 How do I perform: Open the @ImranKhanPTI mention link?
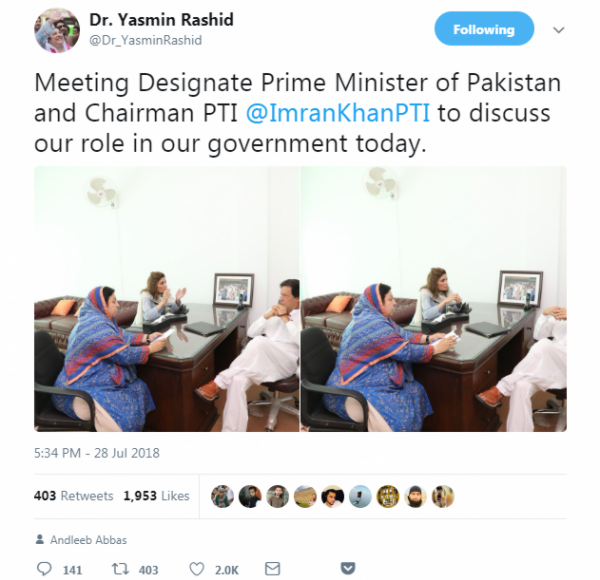click(338, 113)
